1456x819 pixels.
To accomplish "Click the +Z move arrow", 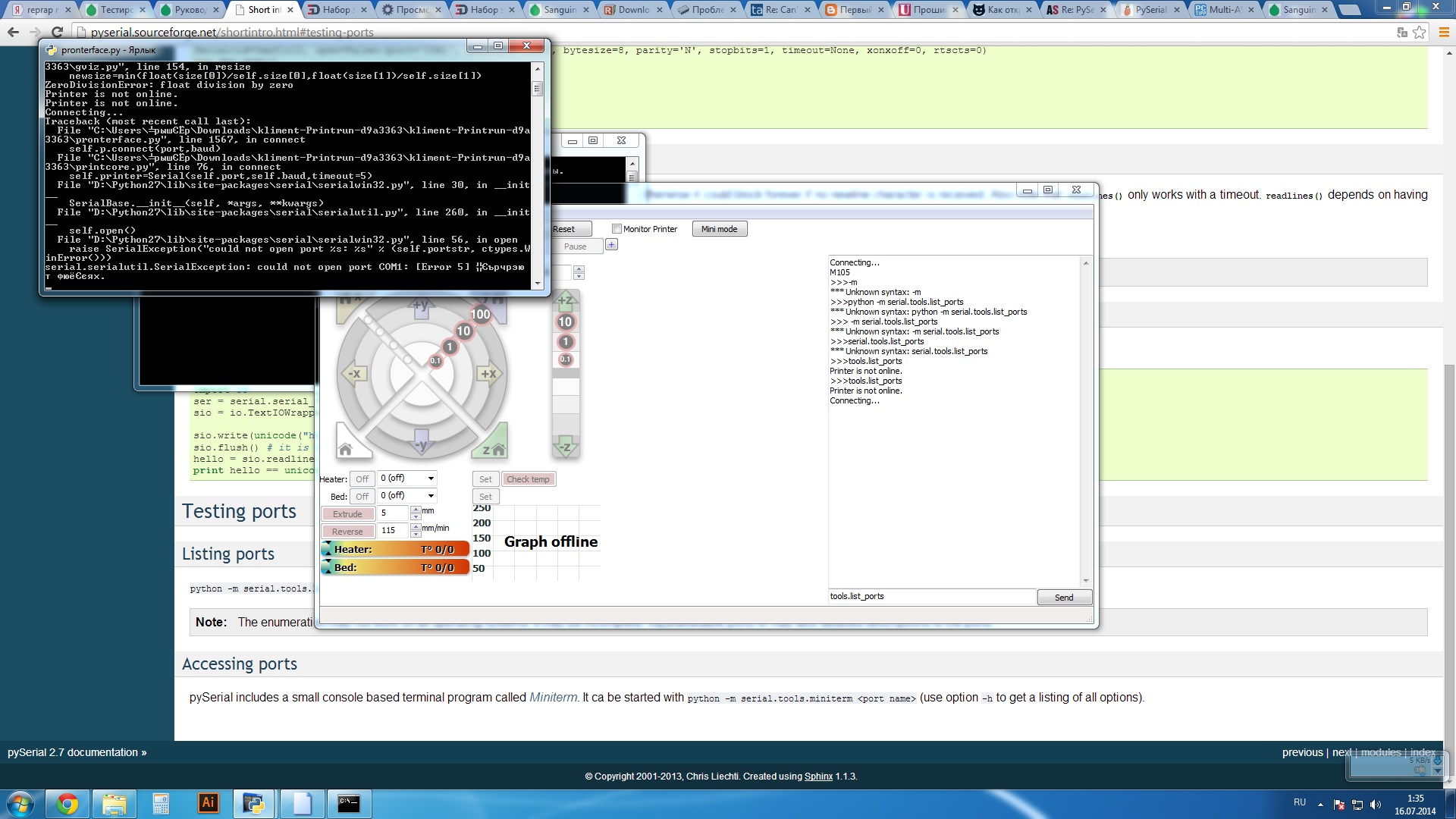I will (x=566, y=300).
